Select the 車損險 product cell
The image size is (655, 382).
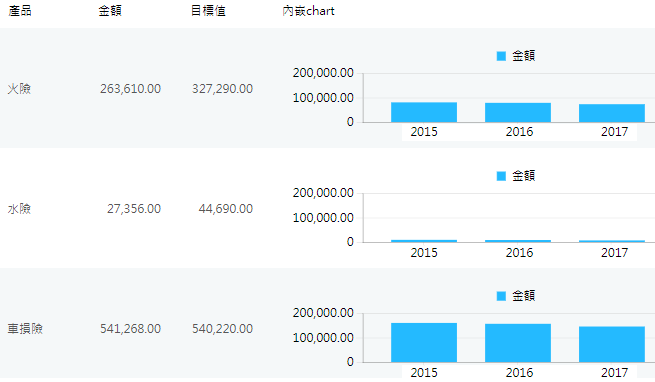click(25, 329)
